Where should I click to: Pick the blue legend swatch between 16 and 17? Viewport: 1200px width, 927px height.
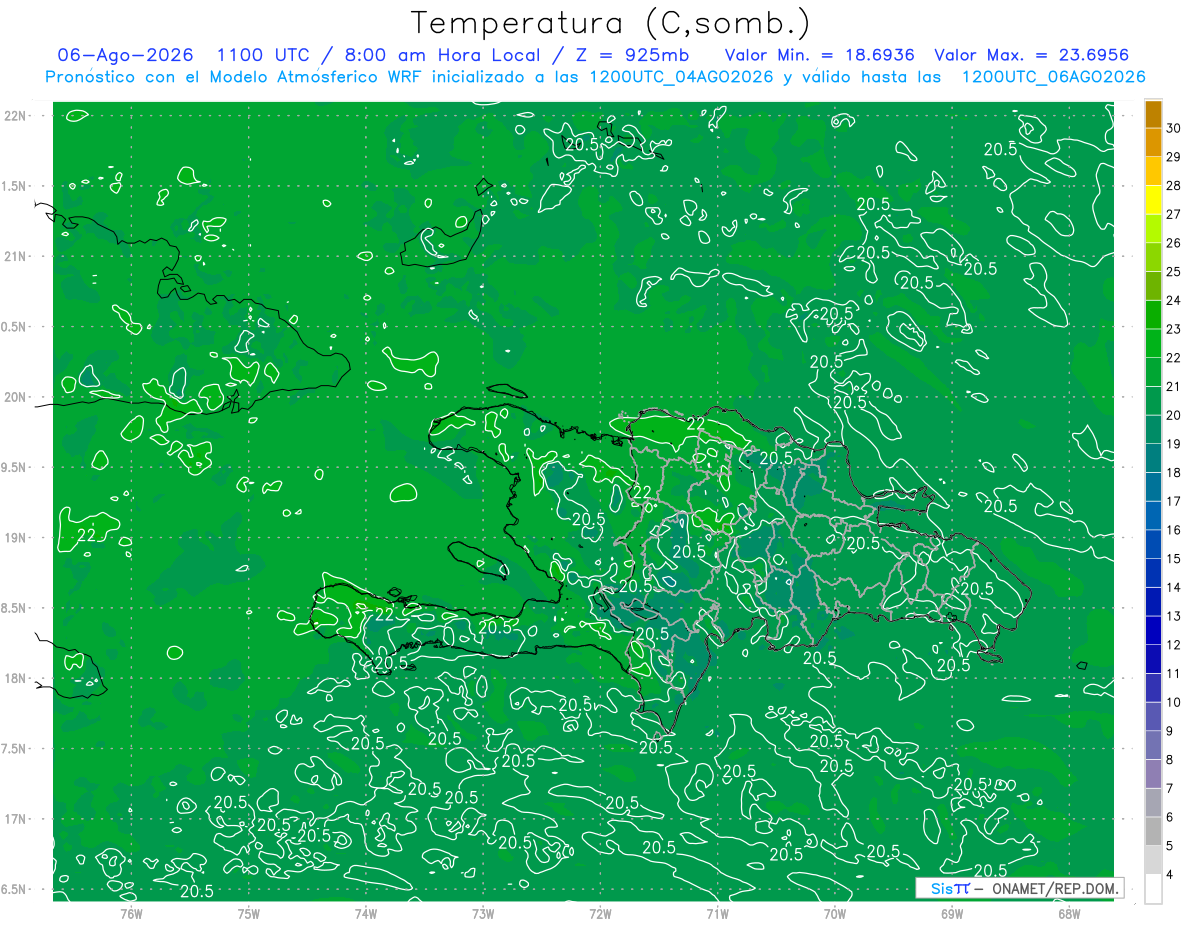point(1153,516)
